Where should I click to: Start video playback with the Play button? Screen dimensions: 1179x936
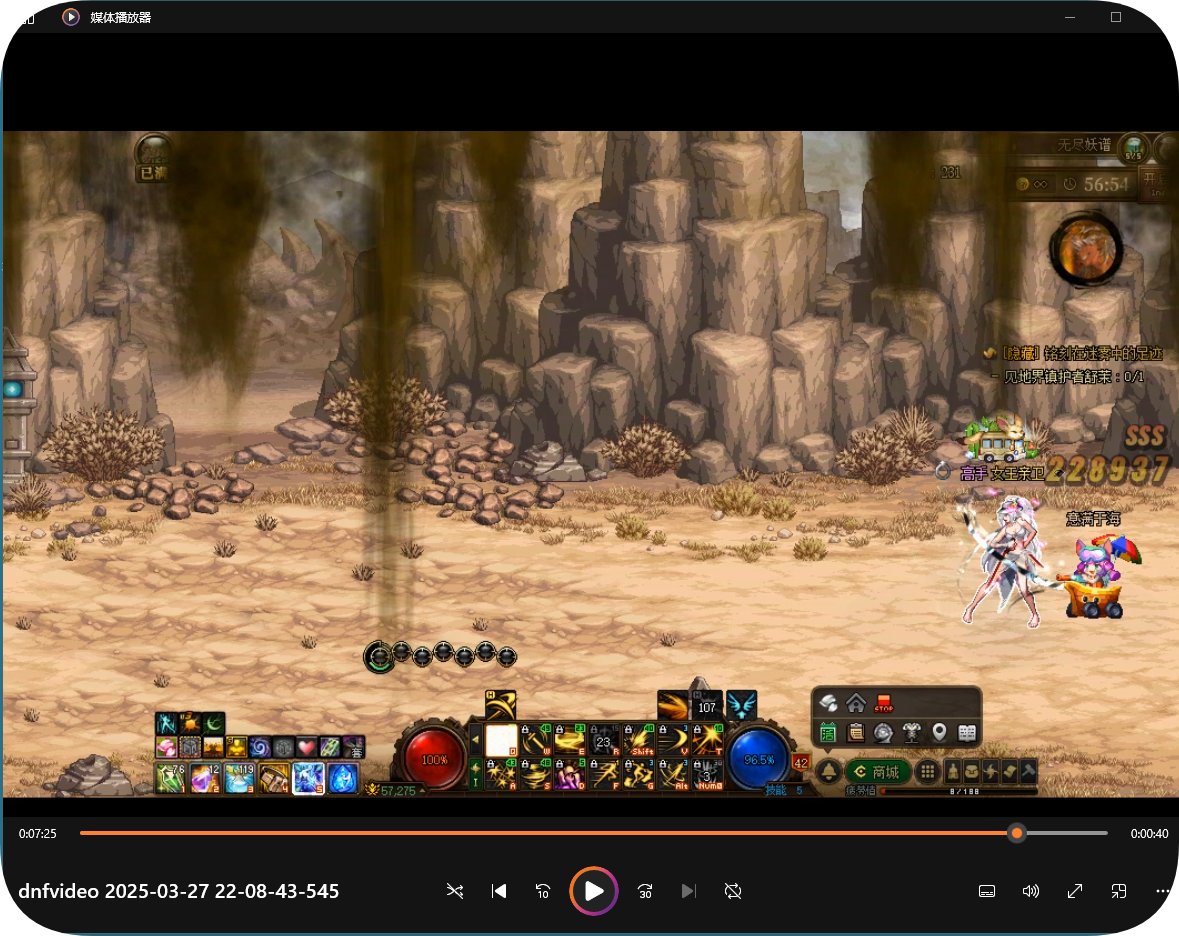click(593, 891)
